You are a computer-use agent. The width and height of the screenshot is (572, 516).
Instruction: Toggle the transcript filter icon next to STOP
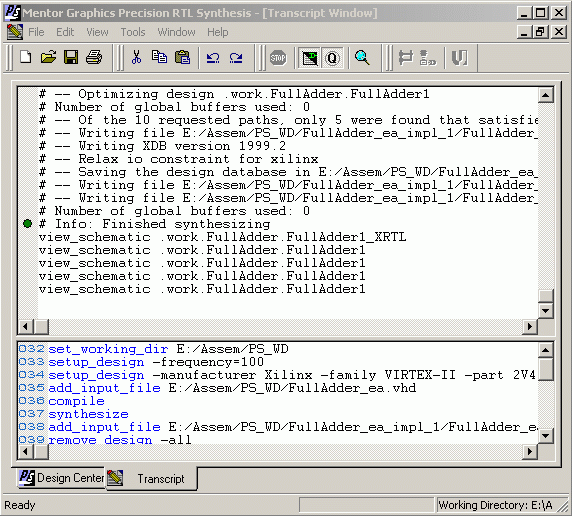pos(310,58)
